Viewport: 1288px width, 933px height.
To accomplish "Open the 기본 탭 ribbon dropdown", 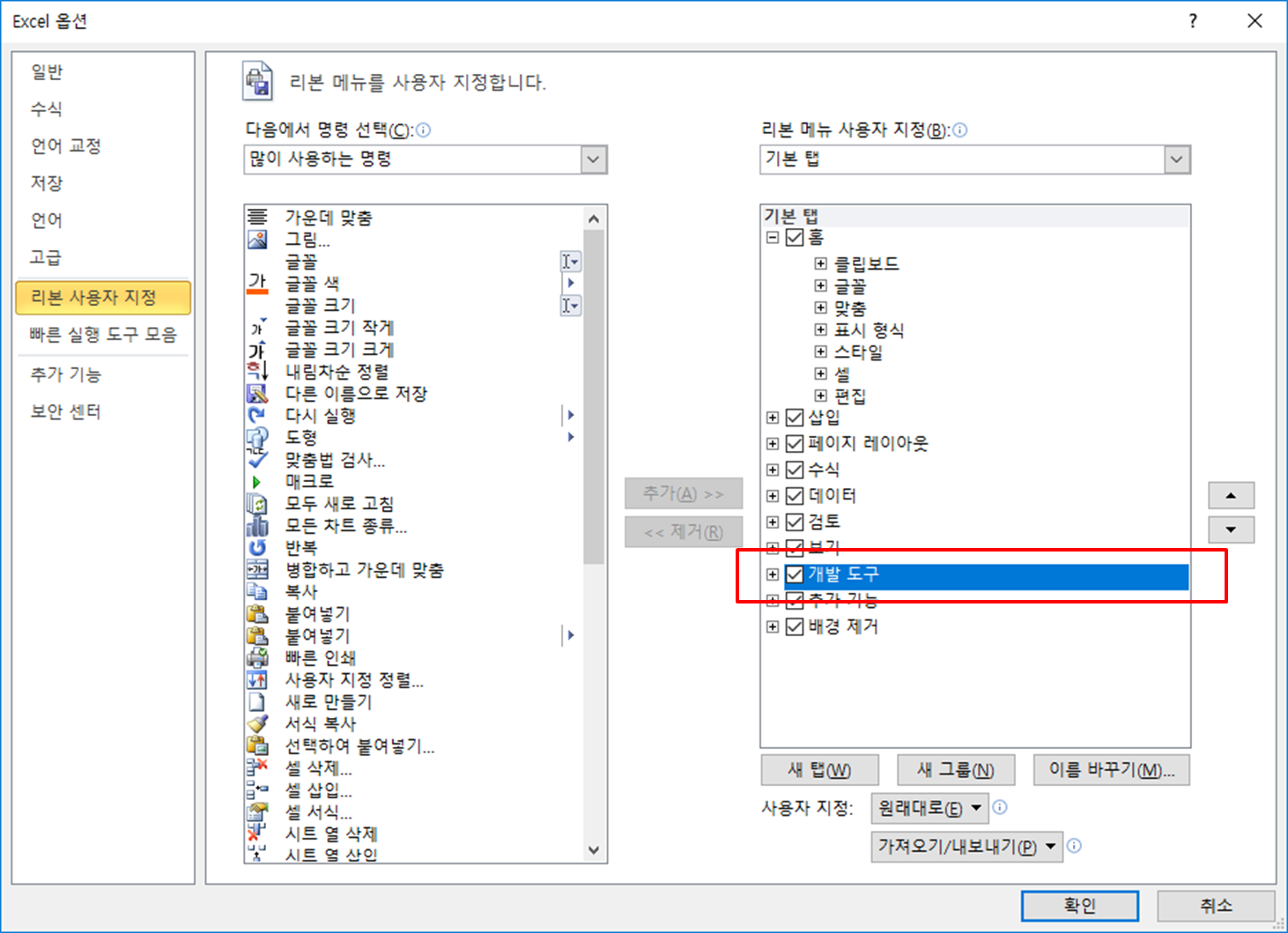I will pyautogui.click(x=1177, y=159).
